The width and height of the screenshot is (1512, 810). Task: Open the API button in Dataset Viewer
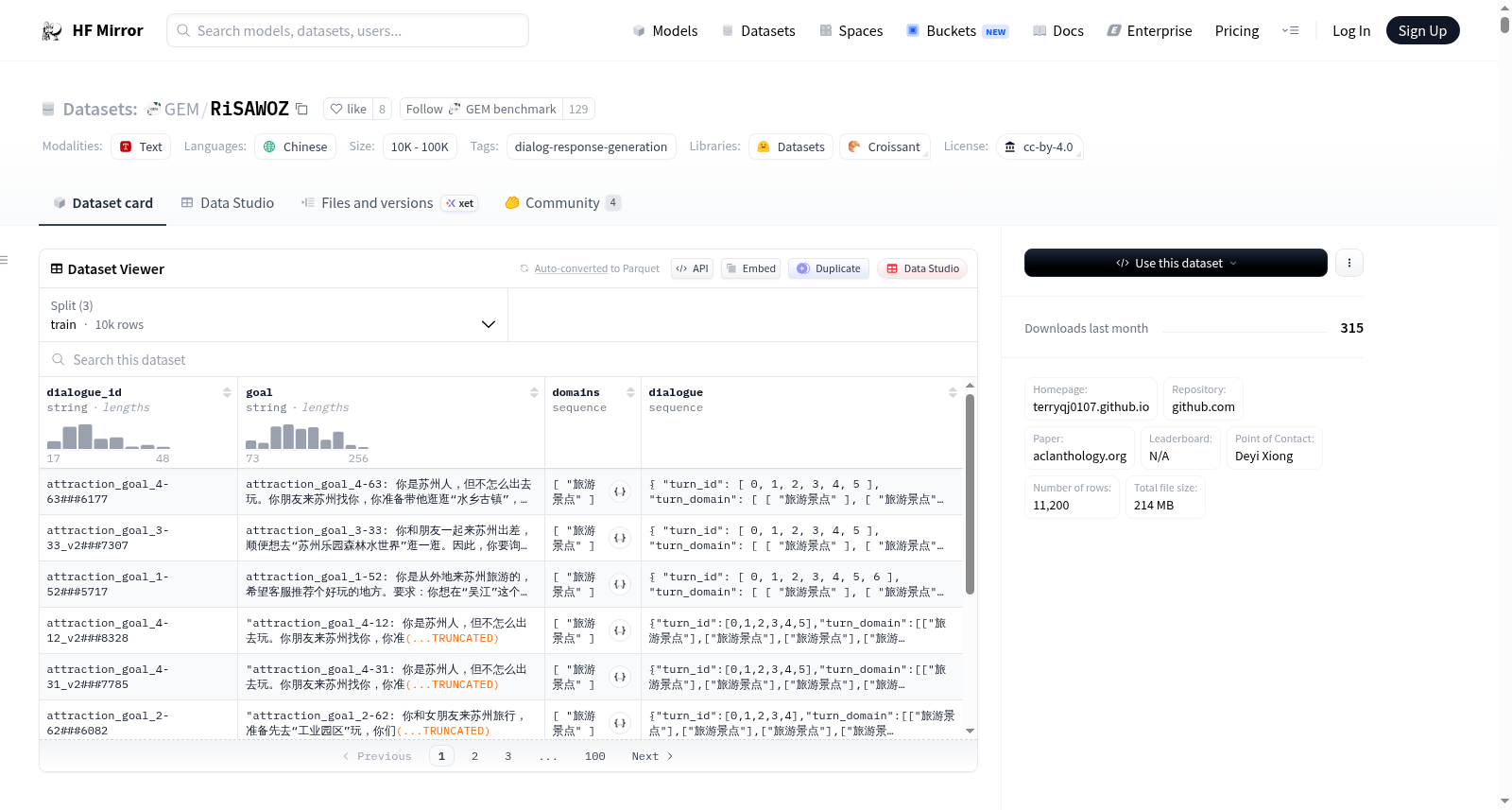tap(692, 268)
